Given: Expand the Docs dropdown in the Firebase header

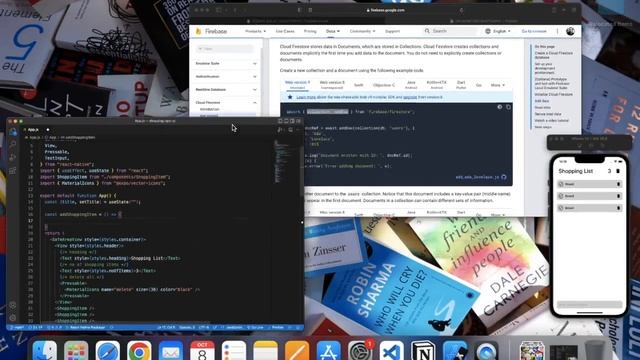Looking at the screenshot, I should 333,31.
